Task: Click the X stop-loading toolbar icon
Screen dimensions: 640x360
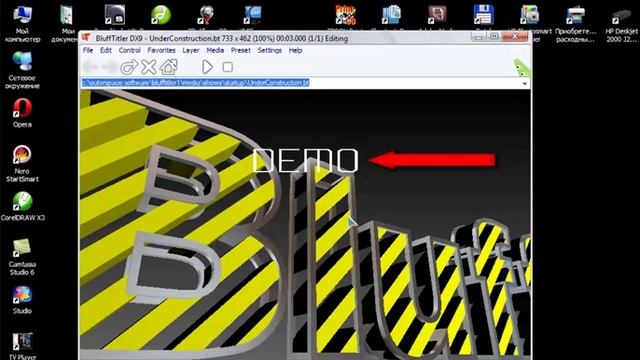Action: (x=149, y=67)
